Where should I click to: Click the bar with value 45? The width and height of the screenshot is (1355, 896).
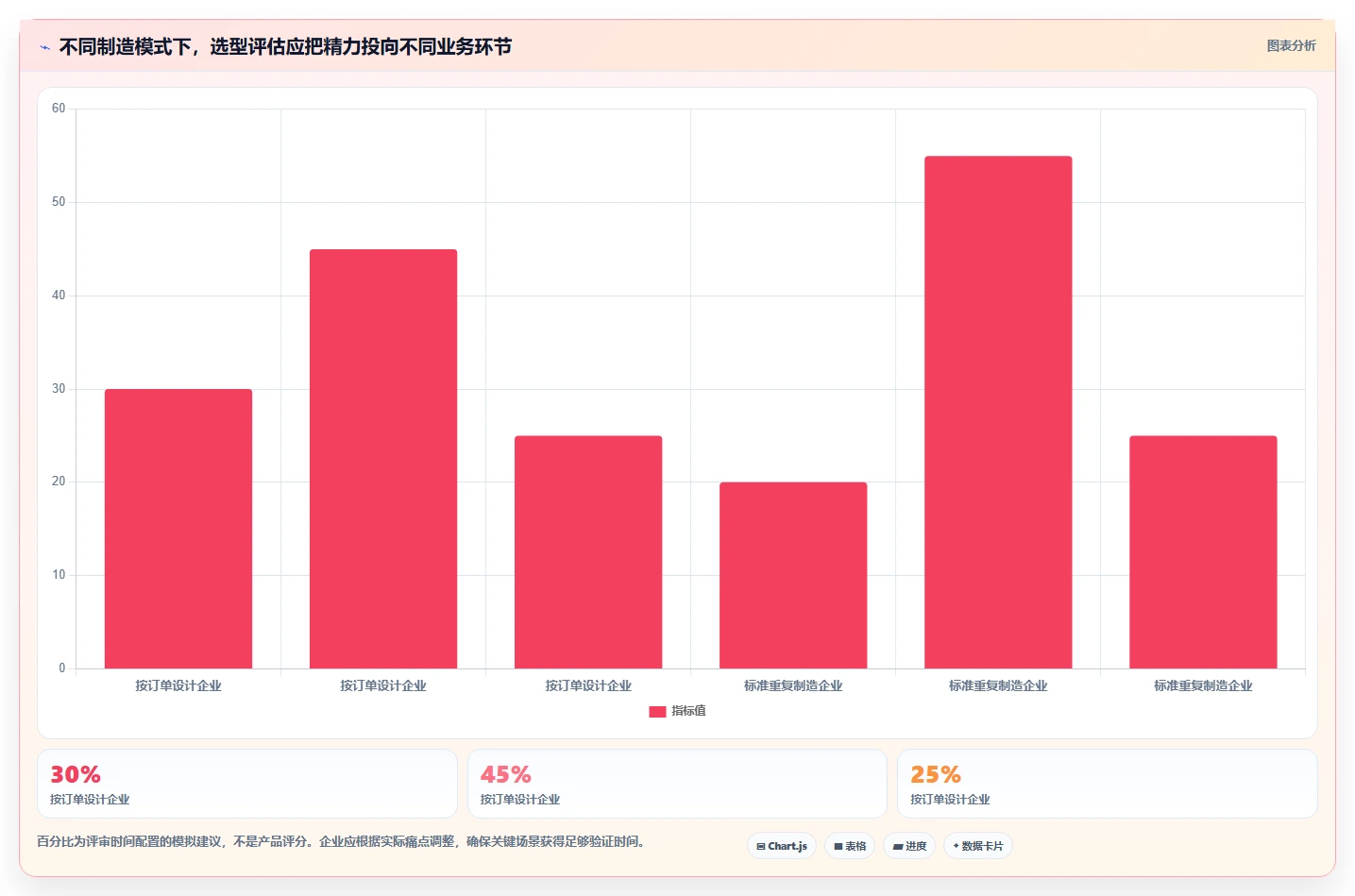coord(383,459)
